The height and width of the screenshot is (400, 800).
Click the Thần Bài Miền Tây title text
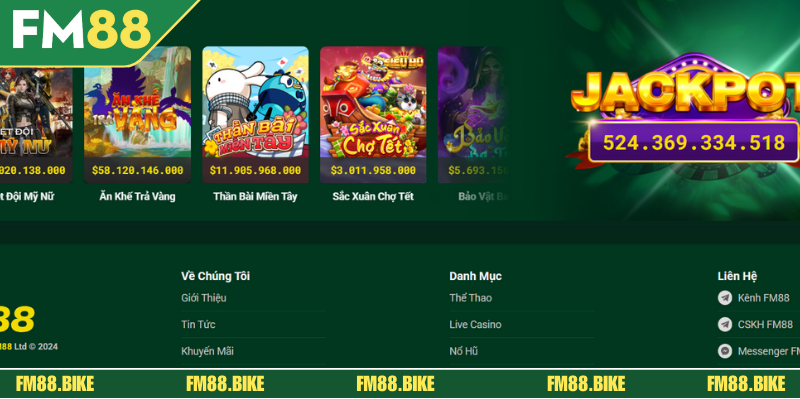[255, 196]
